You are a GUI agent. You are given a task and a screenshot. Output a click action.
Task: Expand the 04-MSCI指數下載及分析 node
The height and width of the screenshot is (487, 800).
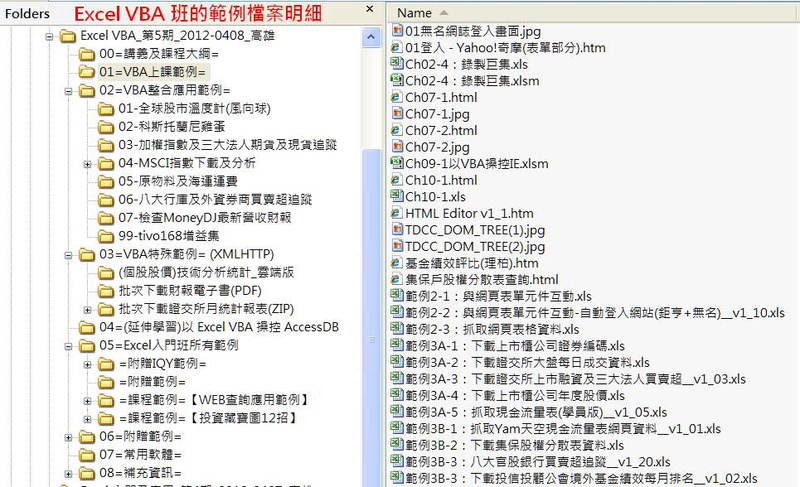87,164
